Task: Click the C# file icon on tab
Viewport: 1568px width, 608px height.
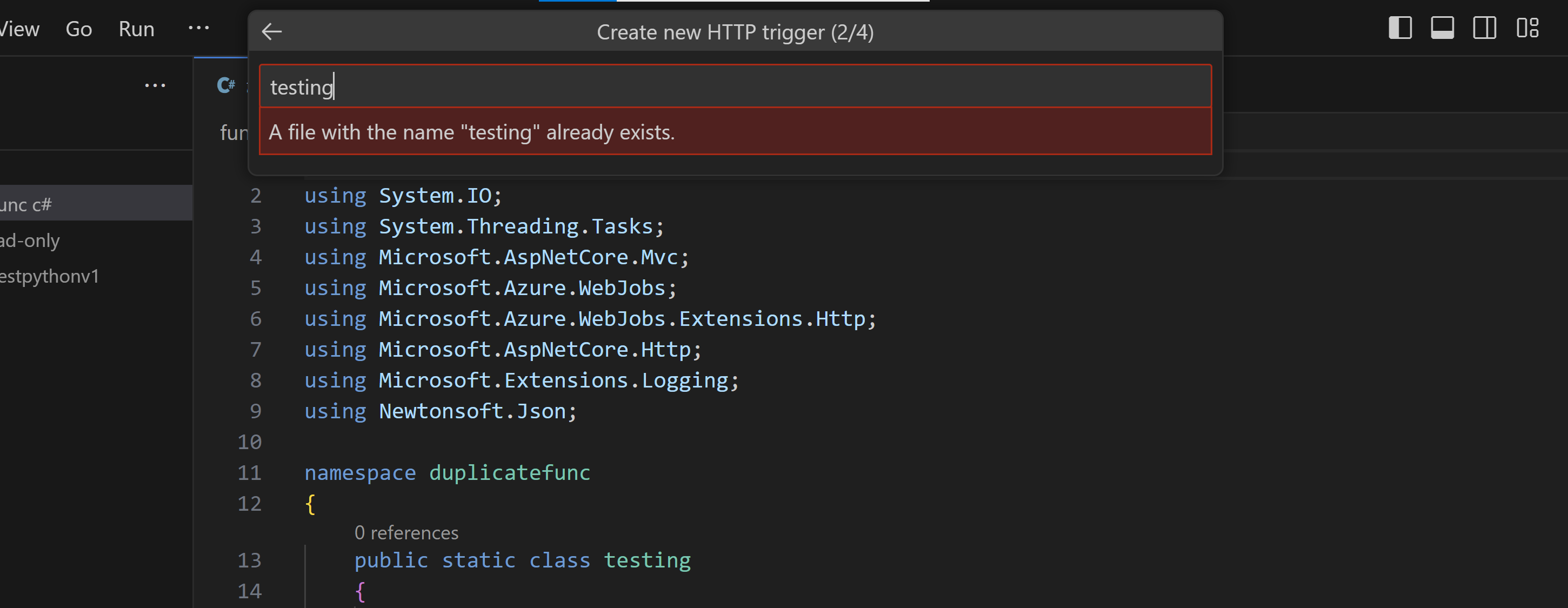Action: (226, 85)
